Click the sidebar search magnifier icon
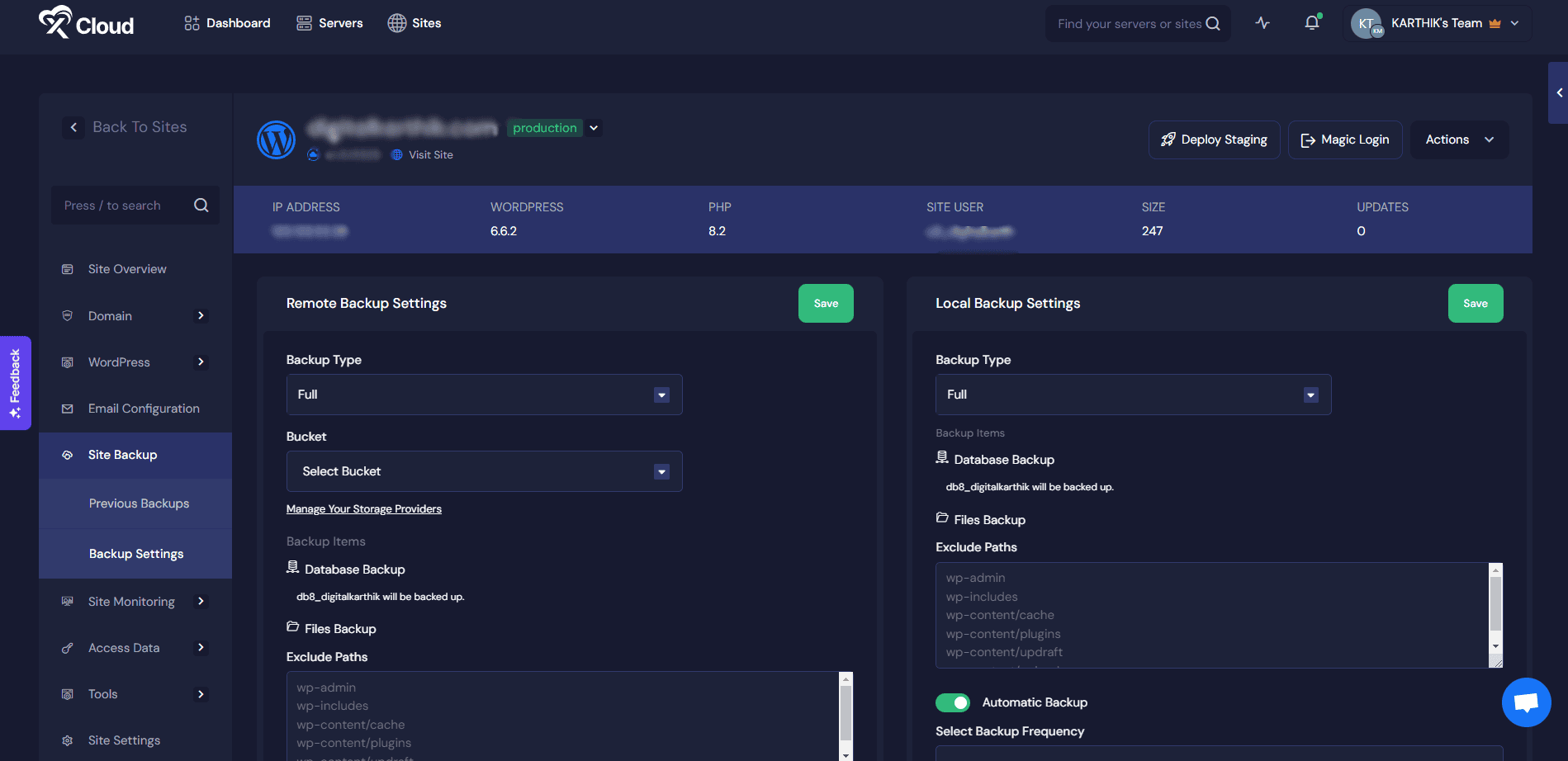This screenshot has height=761, width=1568. click(201, 206)
